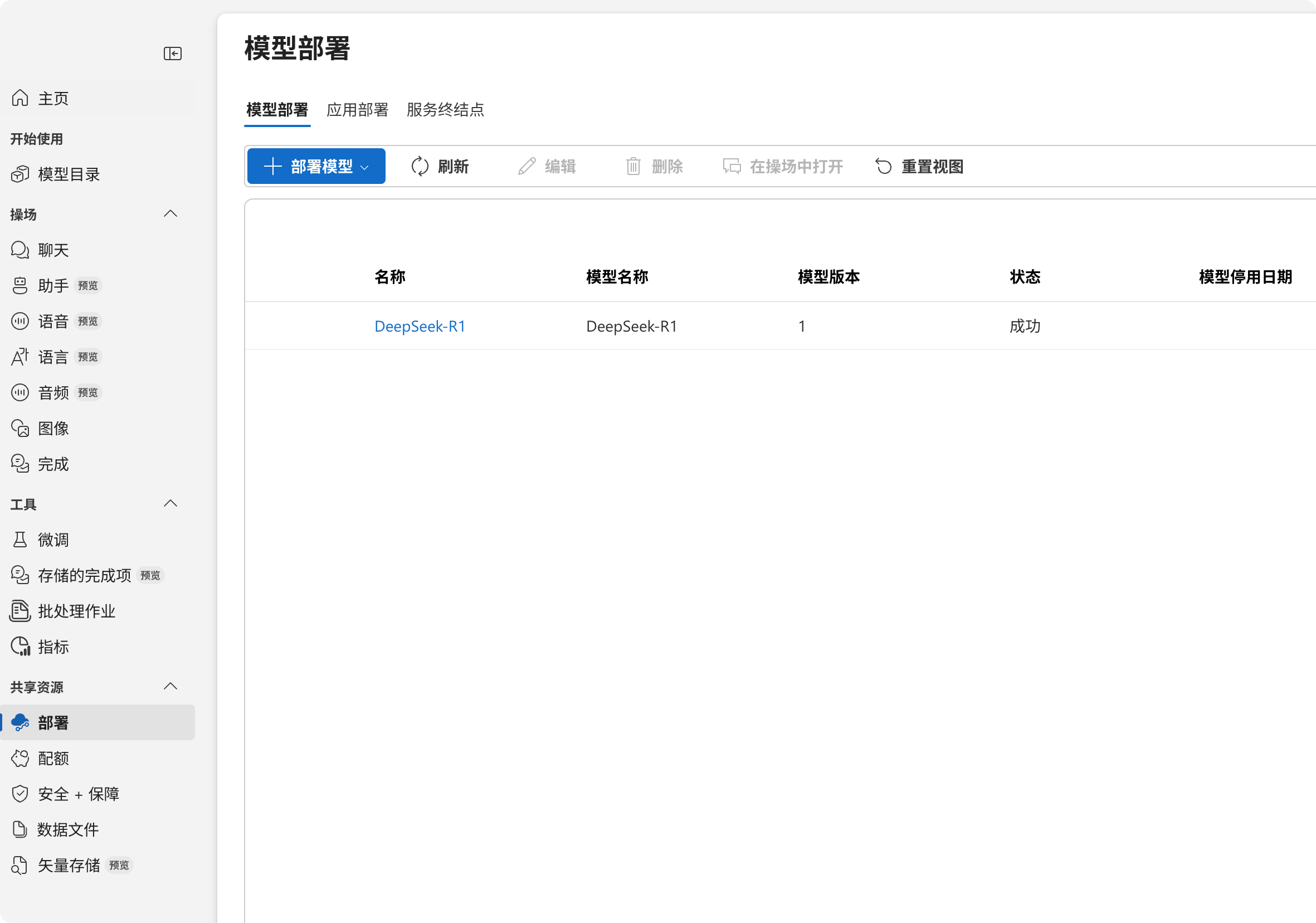
Task: Click the 重置视图 button label
Action: (x=933, y=166)
